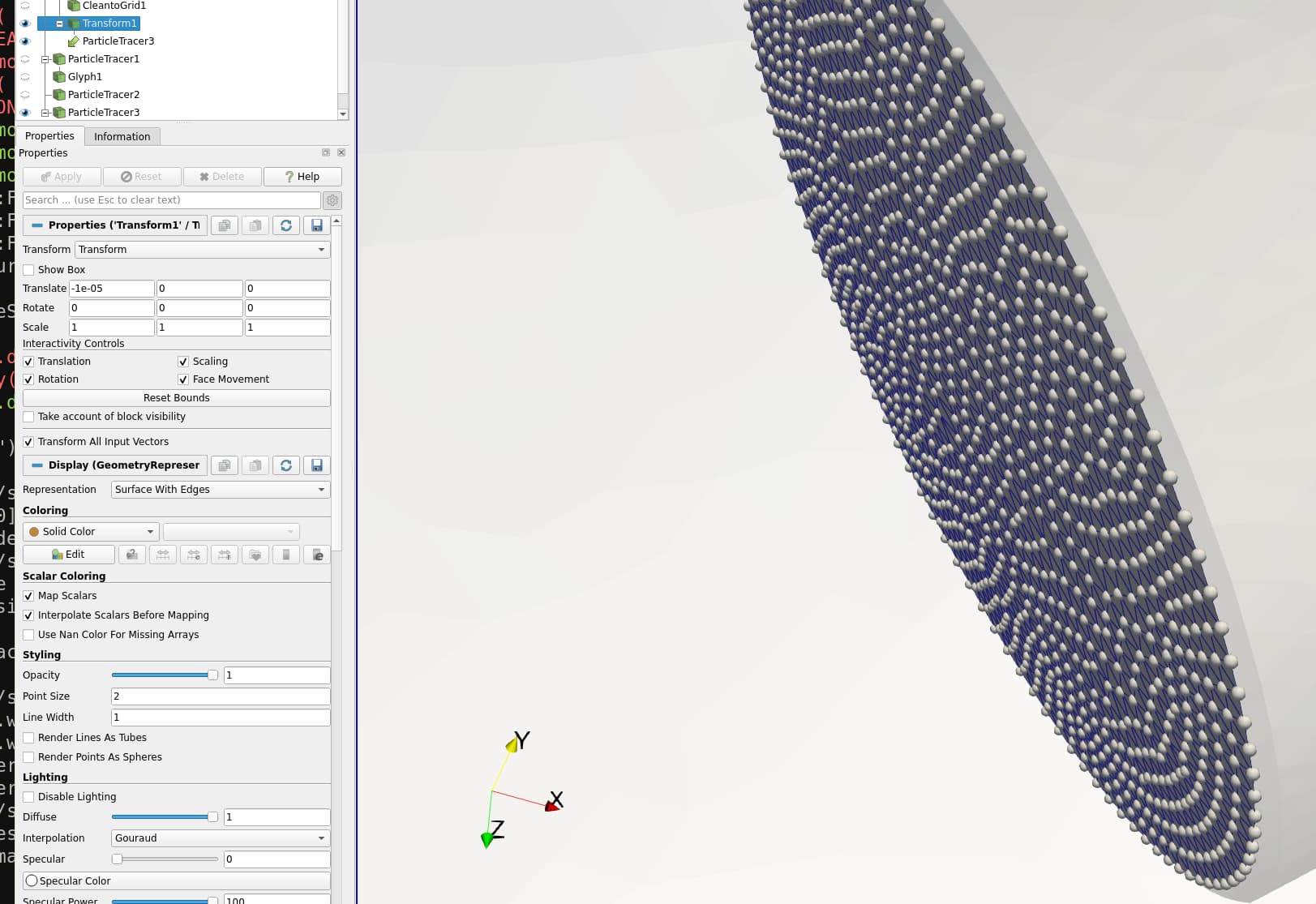Toggle advanced properties gear icon

332,200
